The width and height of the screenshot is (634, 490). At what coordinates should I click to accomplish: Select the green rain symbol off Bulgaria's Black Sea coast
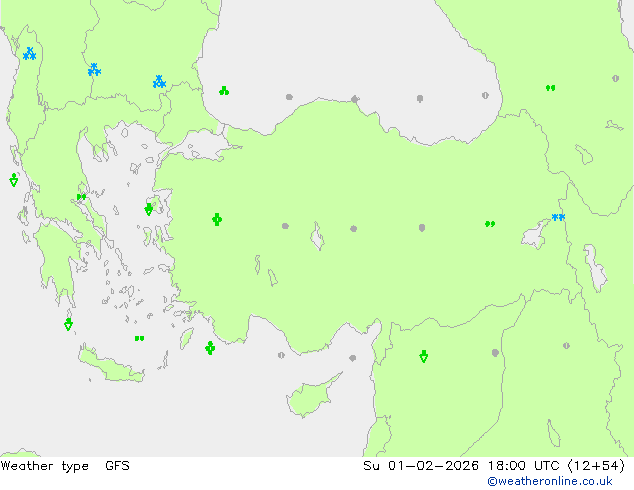tap(224, 91)
